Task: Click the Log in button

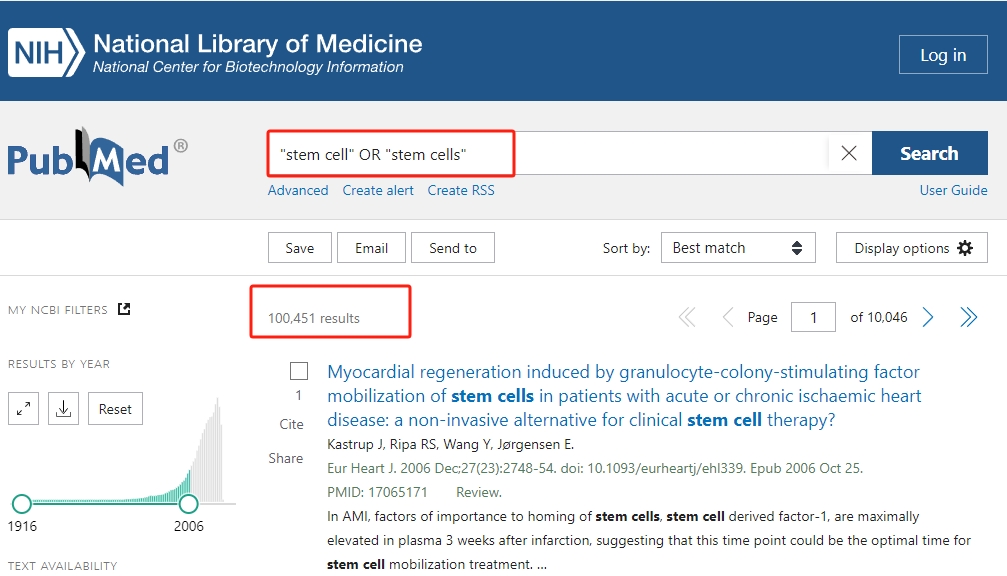Action: tap(942, 55)
